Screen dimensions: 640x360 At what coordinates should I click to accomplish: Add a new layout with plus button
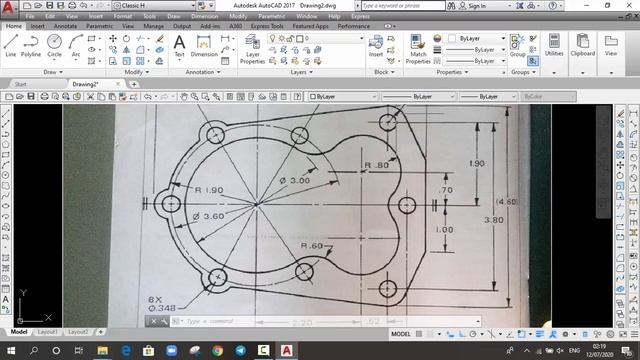tap(100, 332)
